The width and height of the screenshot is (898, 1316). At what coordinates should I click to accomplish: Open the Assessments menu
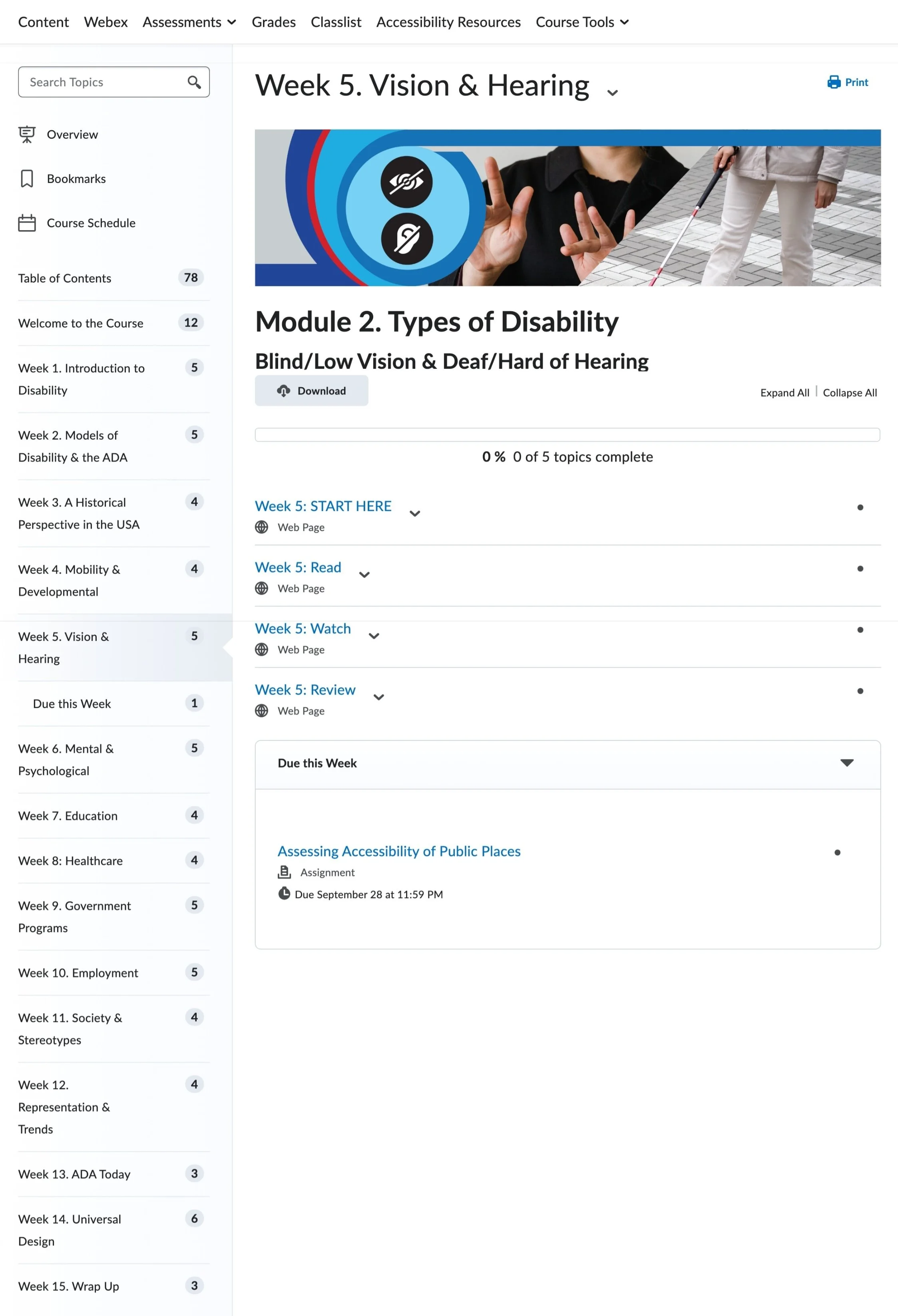click(189, 22)
